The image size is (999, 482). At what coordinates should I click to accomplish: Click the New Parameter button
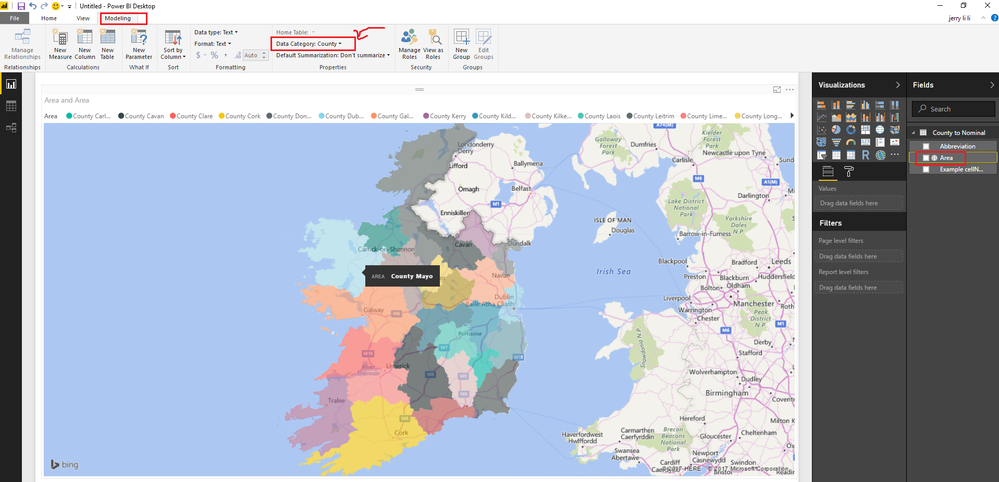[x=138, y=44]
